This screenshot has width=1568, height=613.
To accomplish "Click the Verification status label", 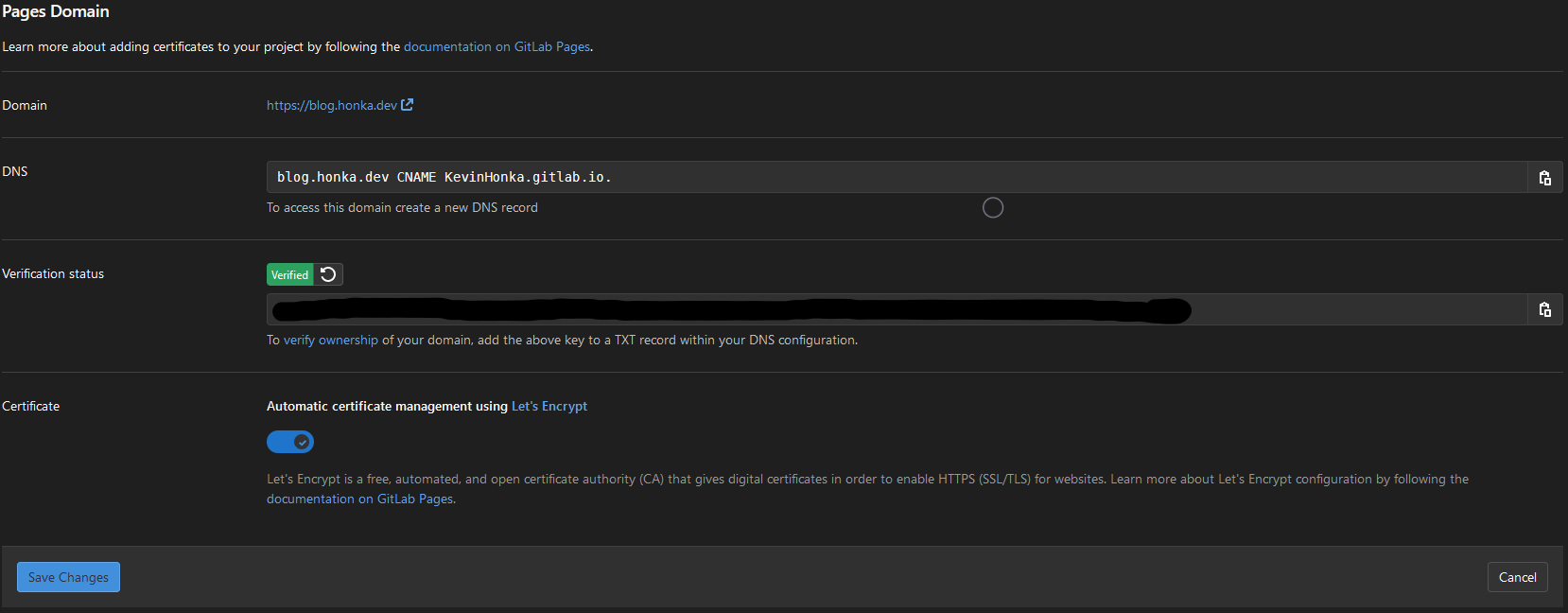I will pos(53,273).
